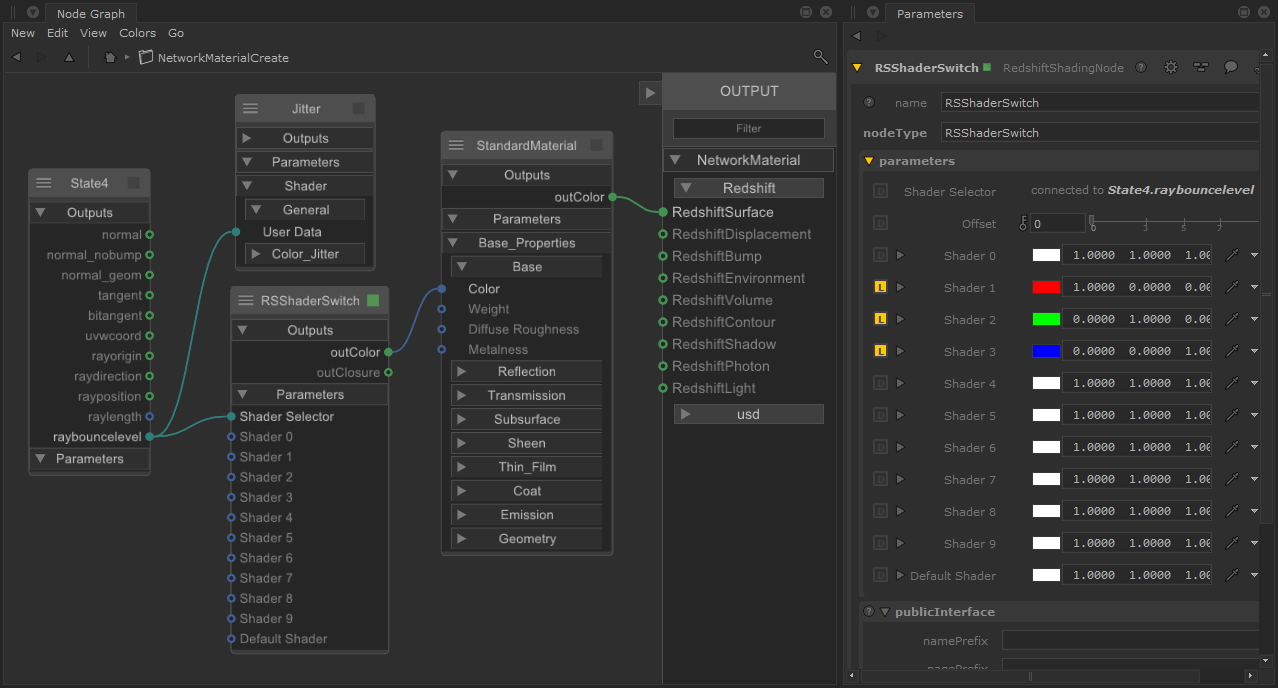Click the red Shader 1 color swatch
This screenshot has height=688, width=1278.
tap(1046, 288)
